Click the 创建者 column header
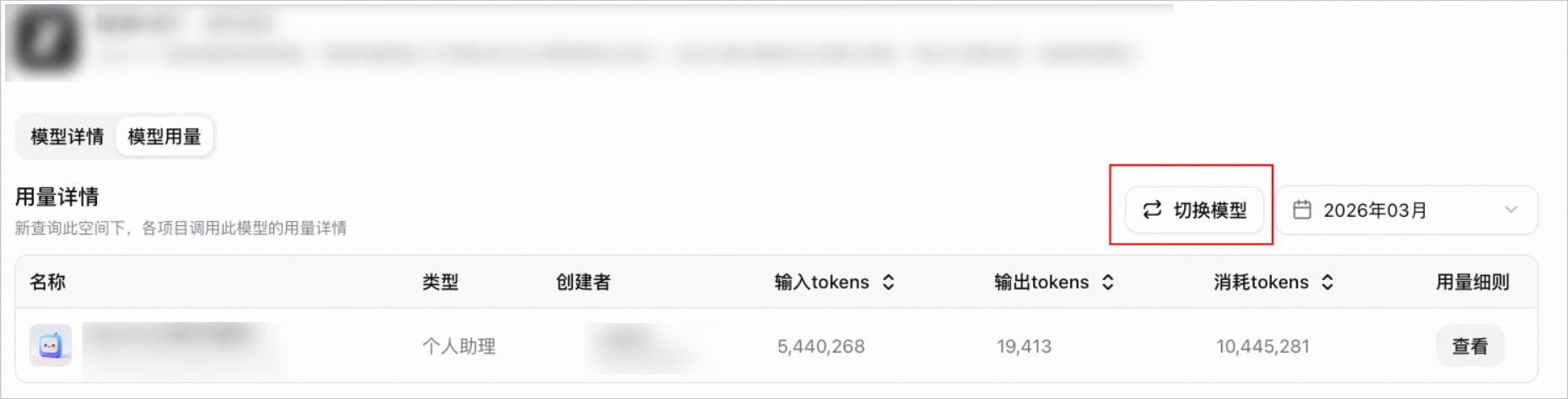Viewport: 1568px width, 399px height. (x=583, y=283)
